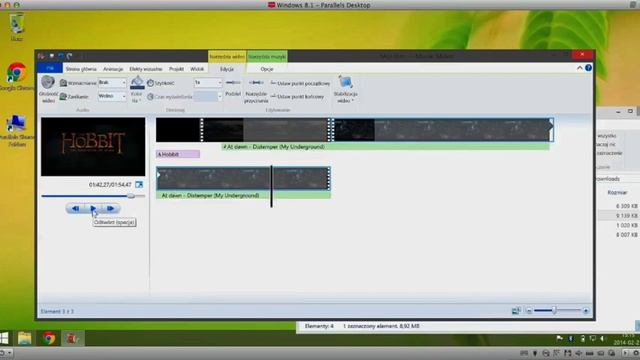Switch to Strona główna tab
Viewport: 640px width, 360px height.
click(x=81, y=69)
